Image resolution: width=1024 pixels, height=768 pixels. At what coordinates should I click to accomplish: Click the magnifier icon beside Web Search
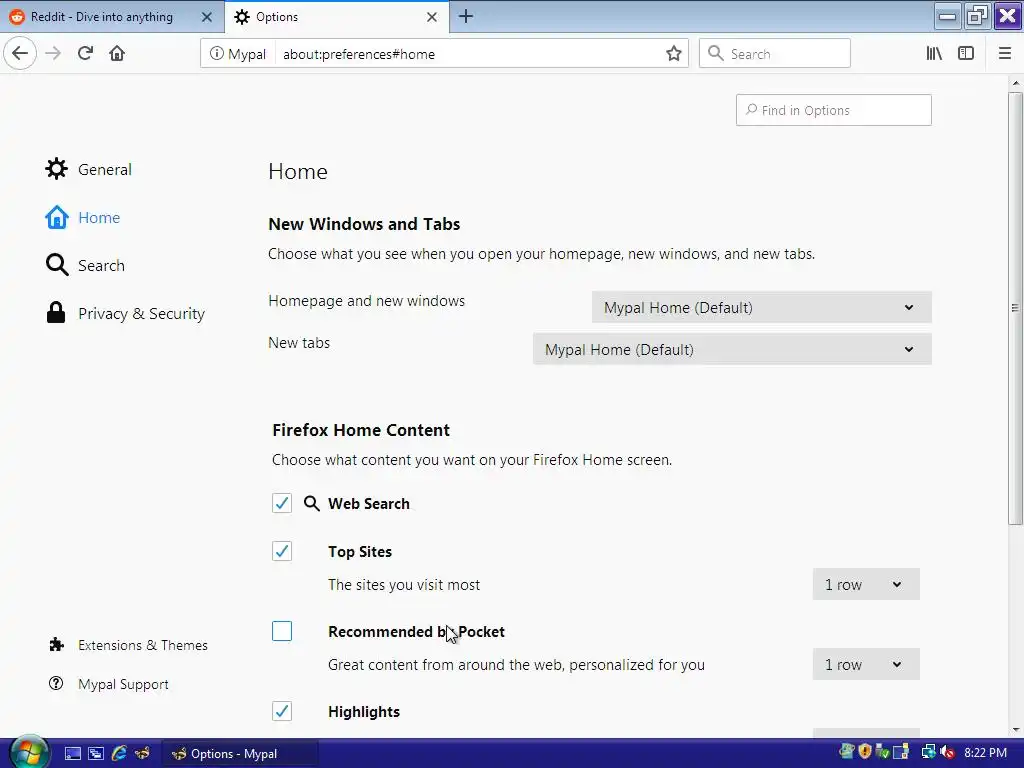point(312,503)
